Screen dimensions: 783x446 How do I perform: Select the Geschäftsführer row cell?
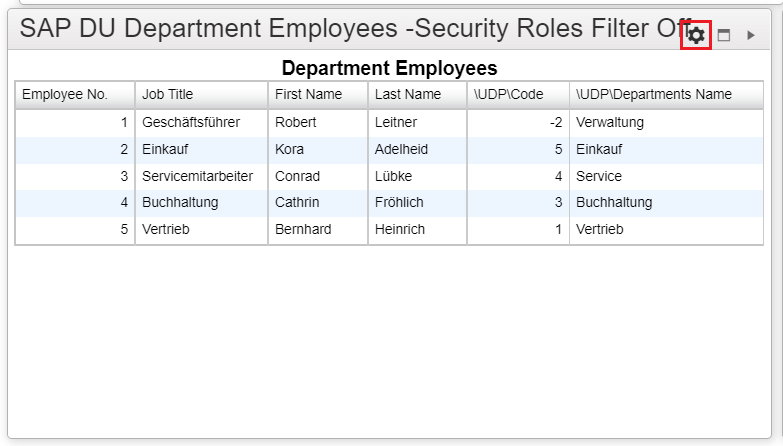pos(201,122)
